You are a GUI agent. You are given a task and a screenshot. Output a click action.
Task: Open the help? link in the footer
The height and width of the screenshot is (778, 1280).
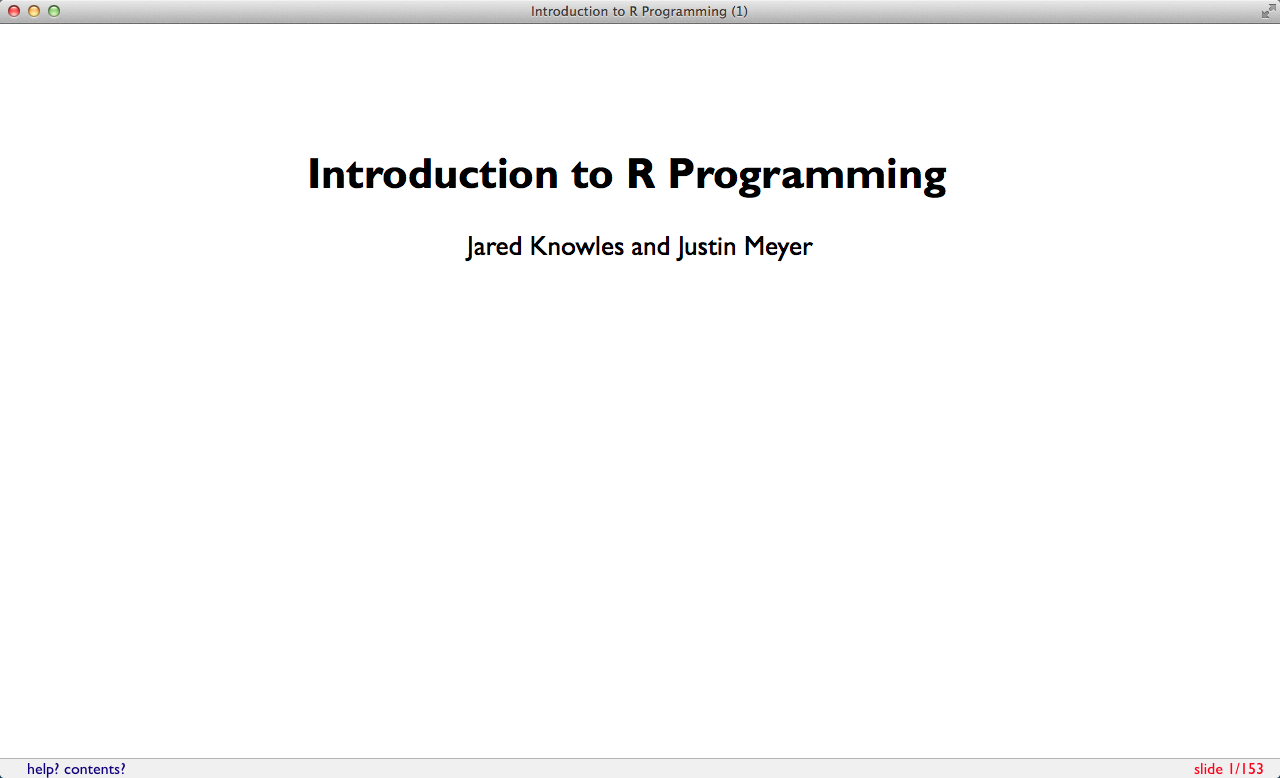click(43, 769)
